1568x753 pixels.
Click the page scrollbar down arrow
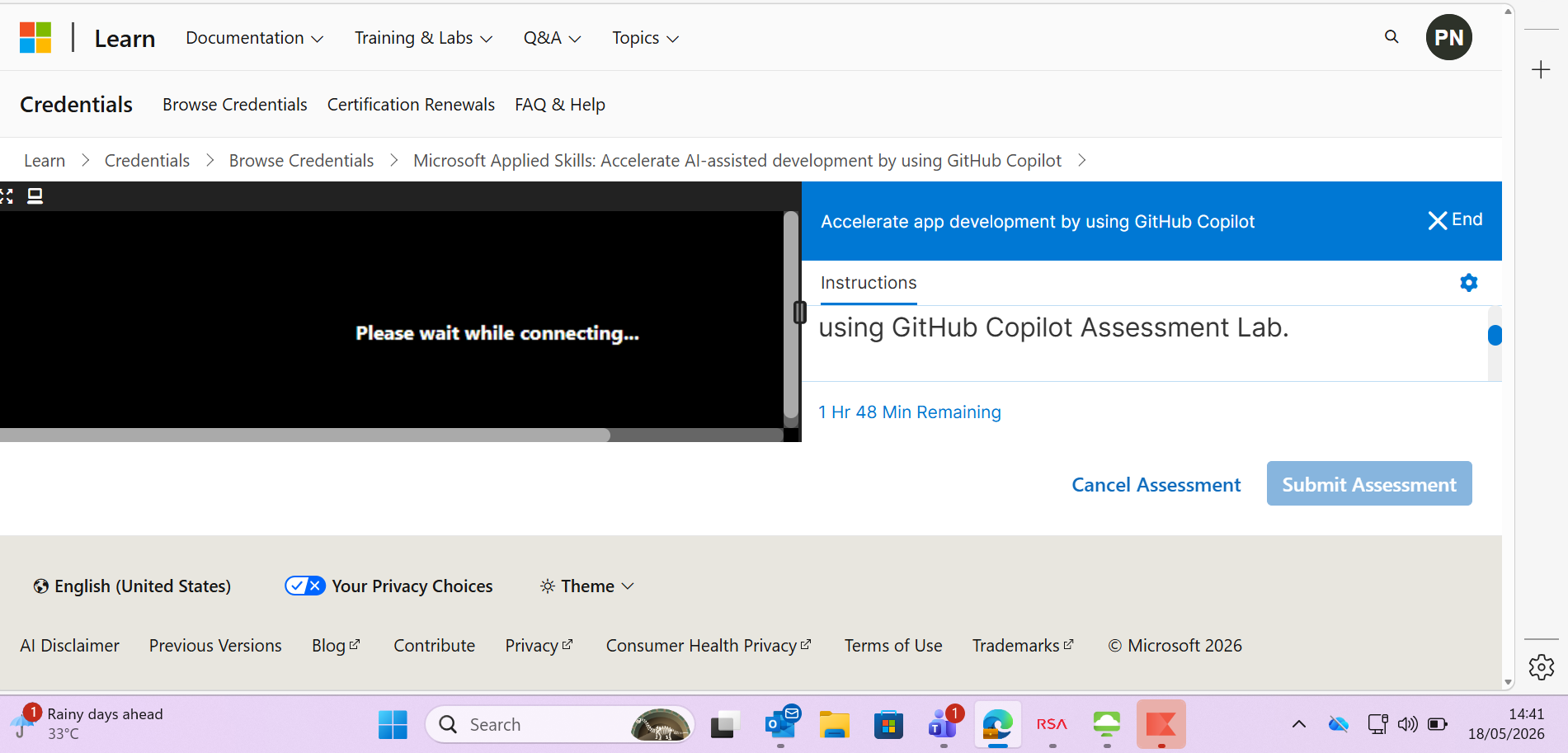pyautogui.click(x=1508, y=682)
